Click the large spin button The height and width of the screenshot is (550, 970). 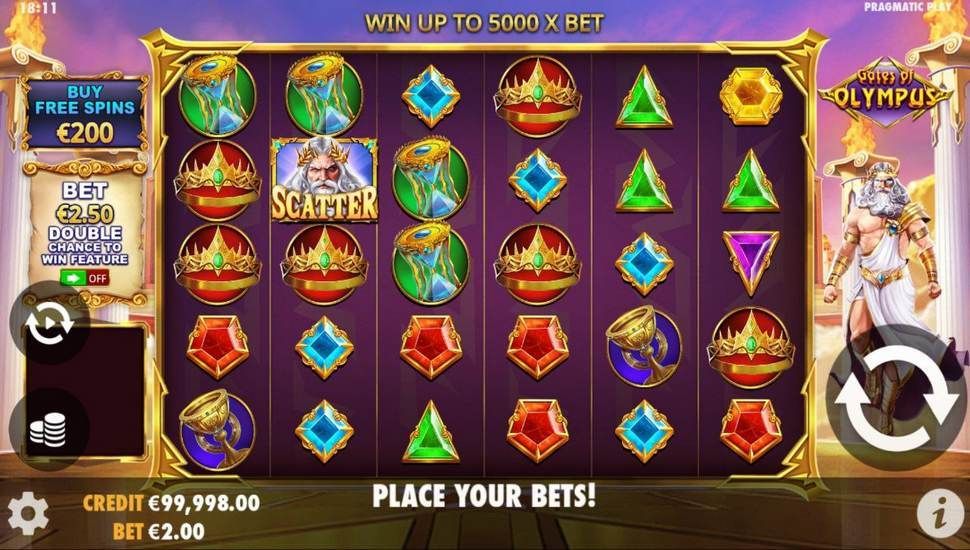(x=896, y=398)
